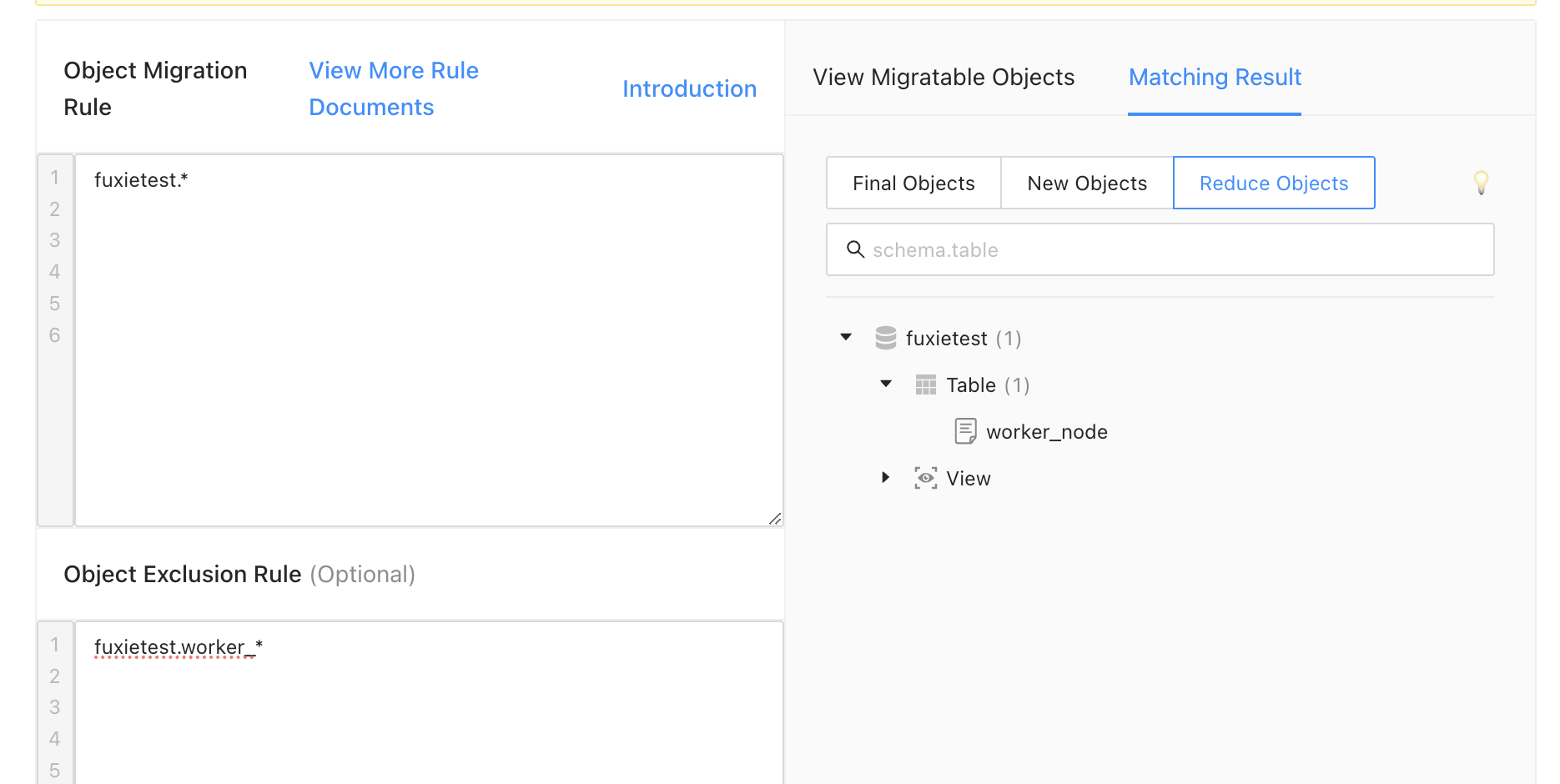
Task: Click the lightbulb tip icon
Action: pos(1481,182)
